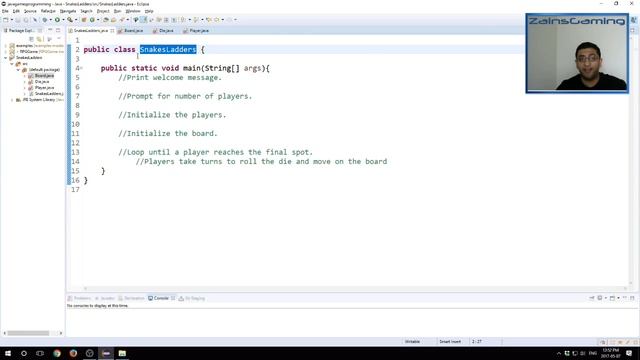Click the New file toolbar icon
The height and width of the screenshot is (360, 640).
[5, 20]
